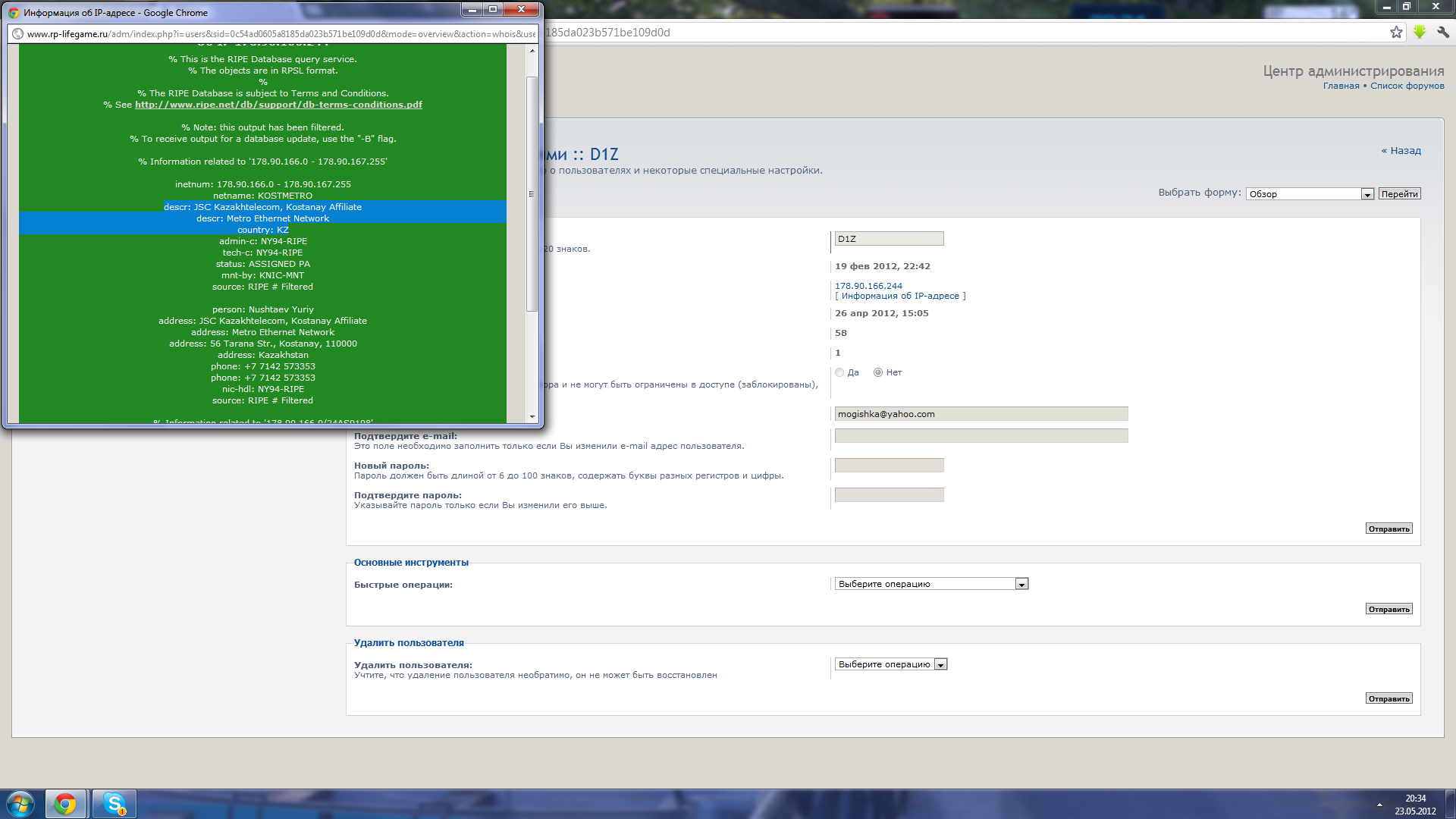Click the 'inetnum: 178.90.166.0 - 178.90.167.255' line
Image resolution: width=1456 pixels, height=819 pixels.
coord(262,184)
